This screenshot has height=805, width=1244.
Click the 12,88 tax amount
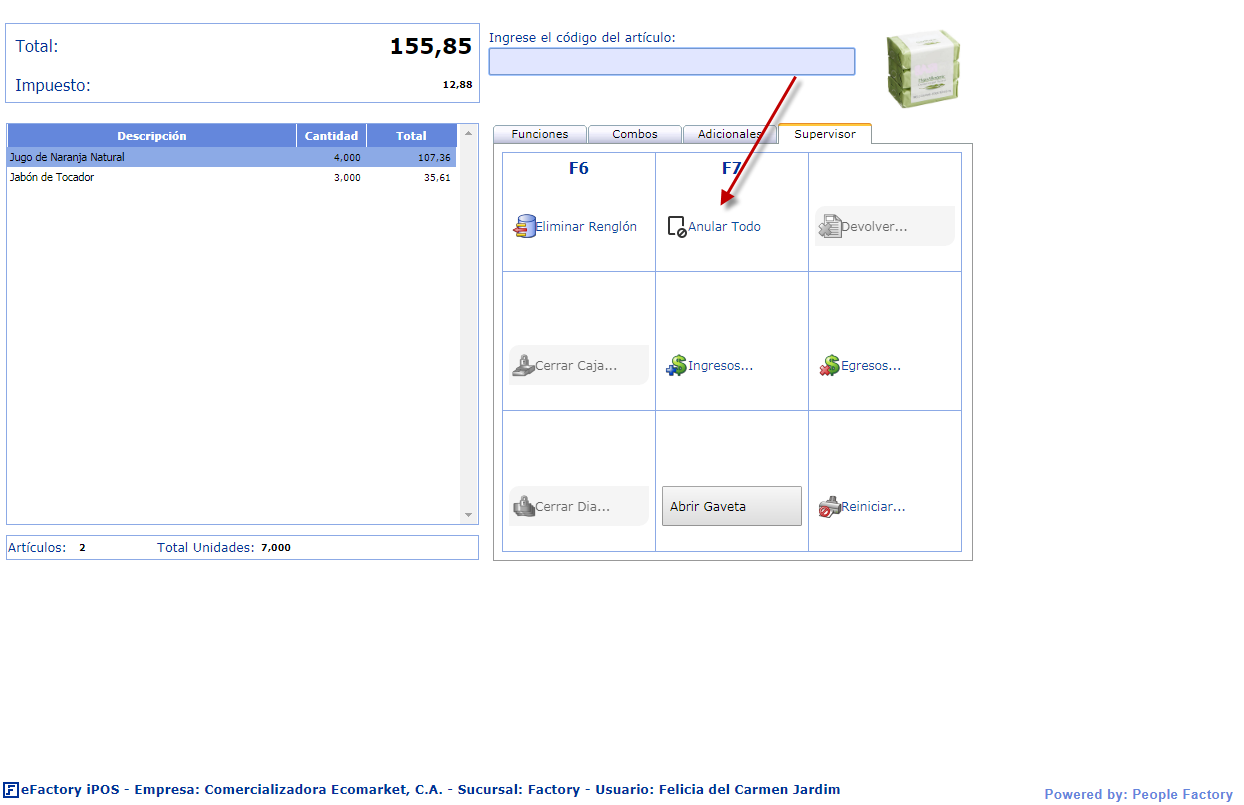click(x=458, y=85)
